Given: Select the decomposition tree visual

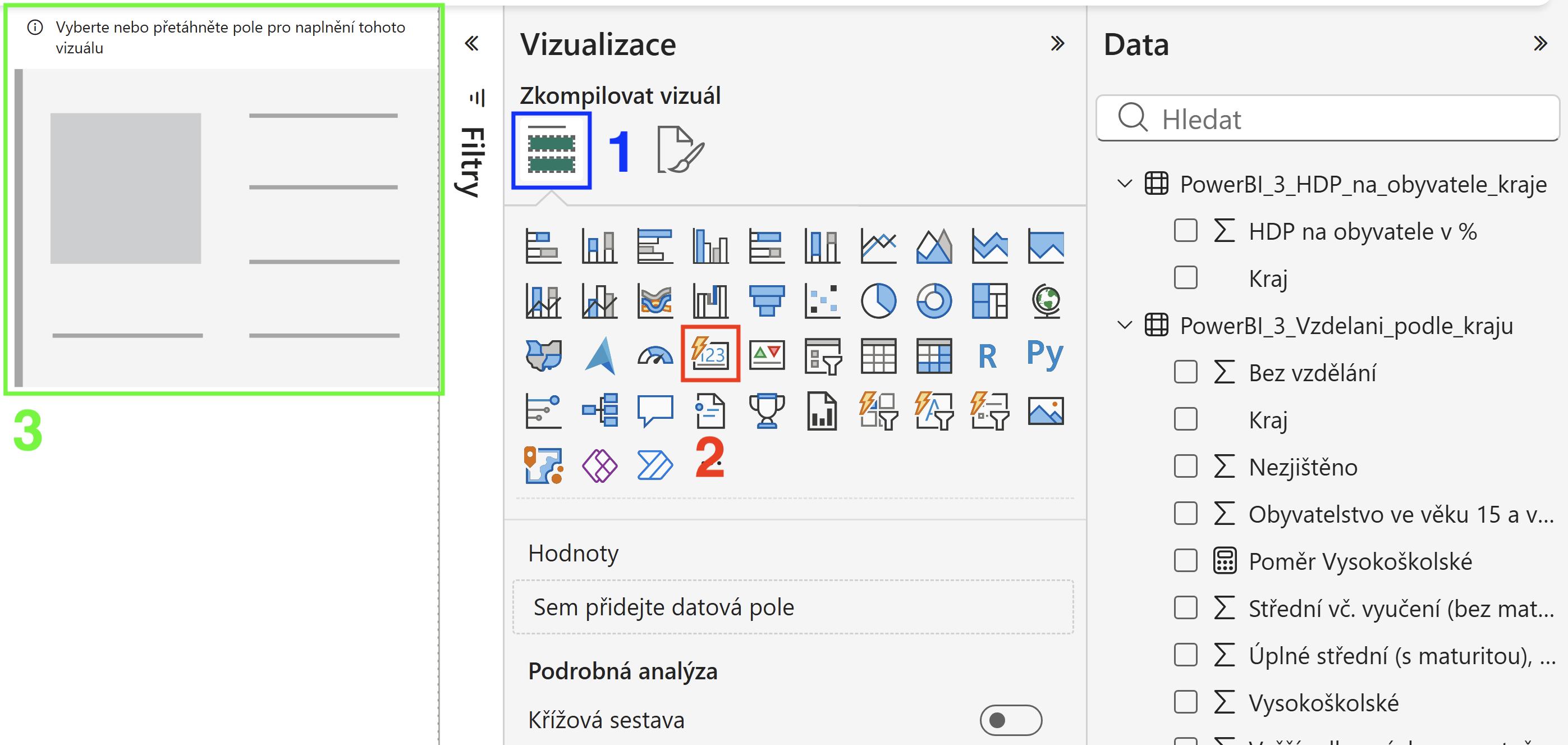Looking at the screenshot, I should click(600, 410).
